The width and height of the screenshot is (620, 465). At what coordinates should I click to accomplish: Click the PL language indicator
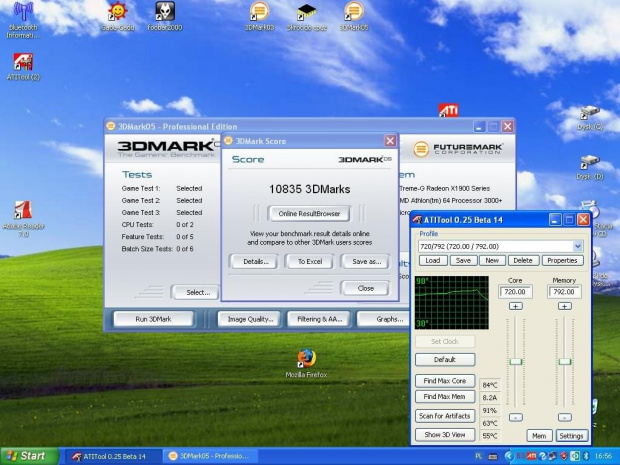(x=478, y=456)
